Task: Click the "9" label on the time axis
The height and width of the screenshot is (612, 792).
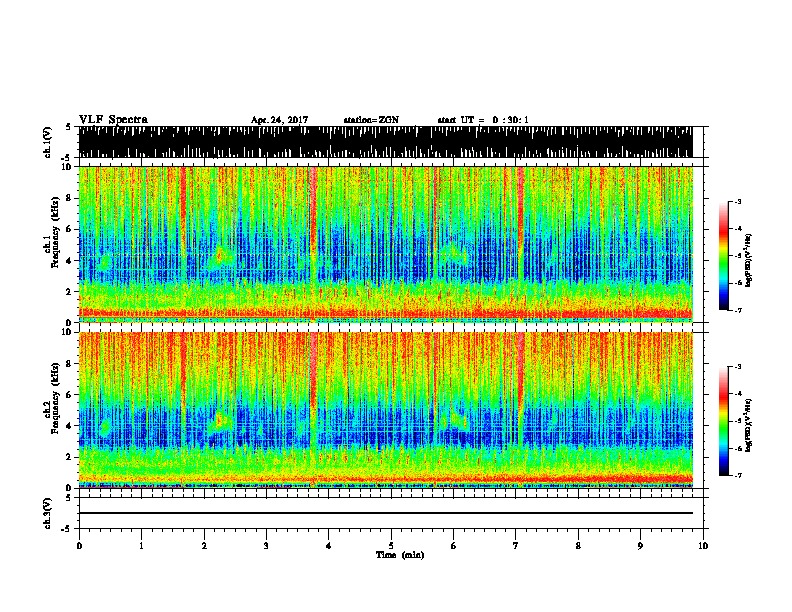Action: point(640,545)
